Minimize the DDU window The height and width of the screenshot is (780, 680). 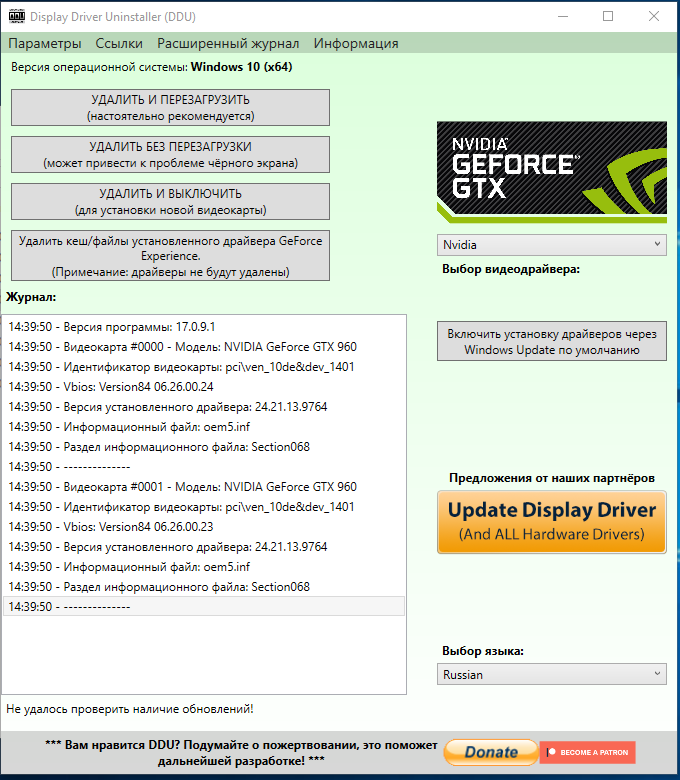563,16
